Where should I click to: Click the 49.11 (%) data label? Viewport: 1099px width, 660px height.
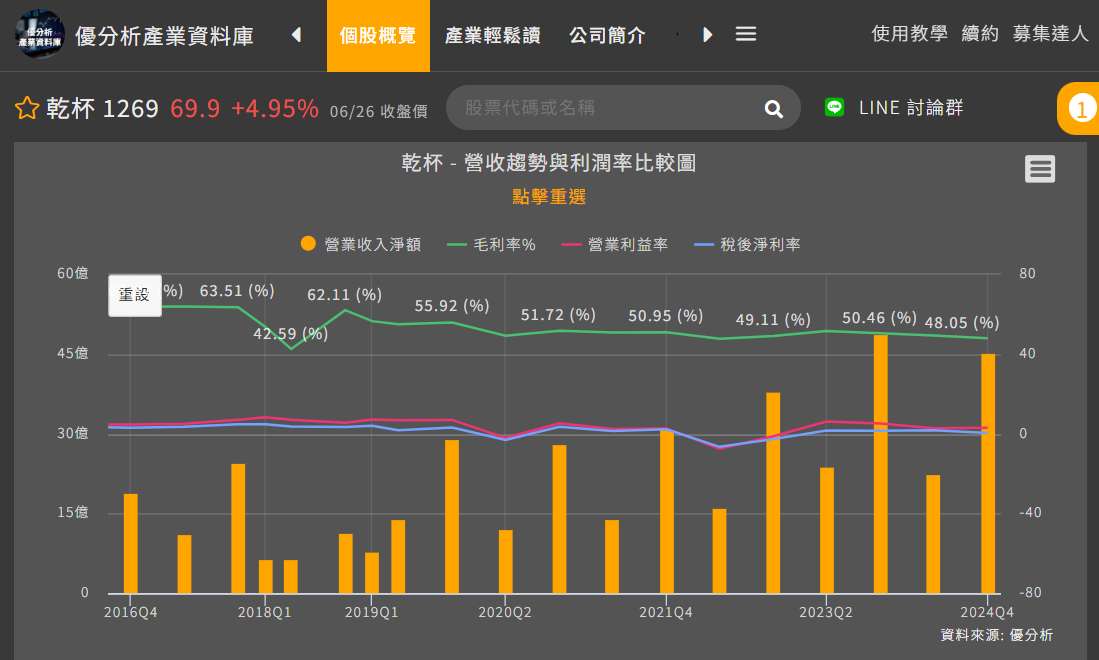click(x=773, y=320)
